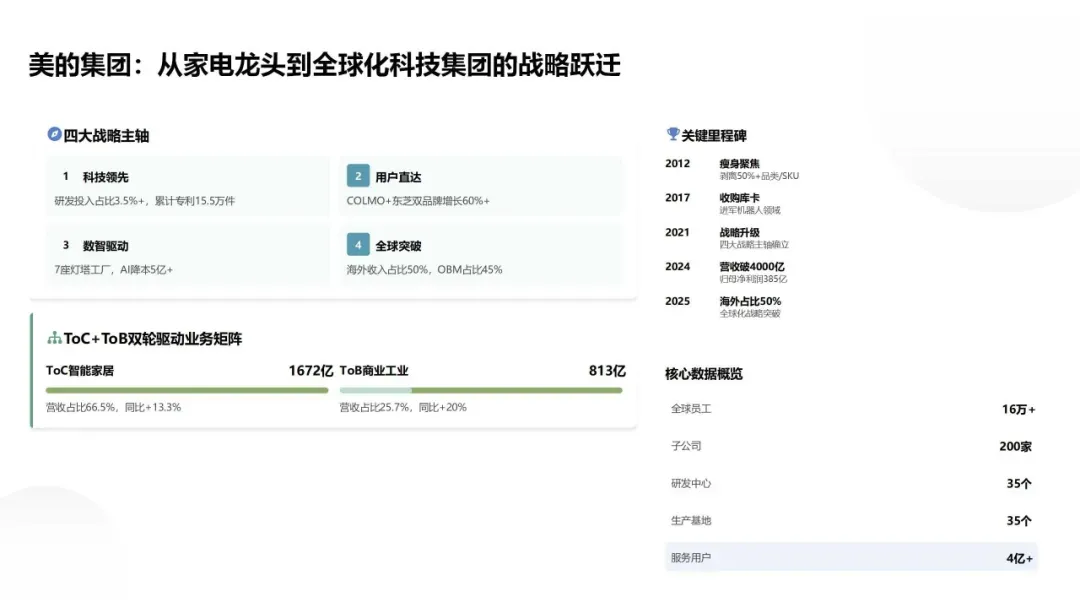Select the slide title 美的集团 heading

pos(324,65)
